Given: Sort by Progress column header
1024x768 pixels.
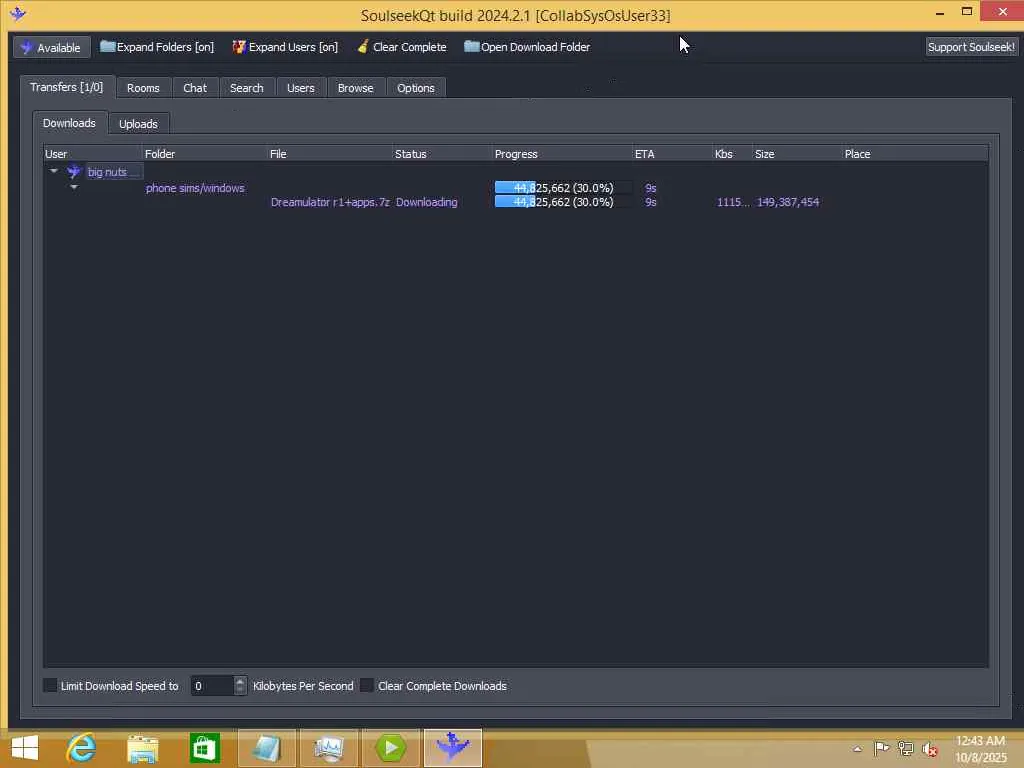Looking at the screenshot, I should (x=562, y=154).
